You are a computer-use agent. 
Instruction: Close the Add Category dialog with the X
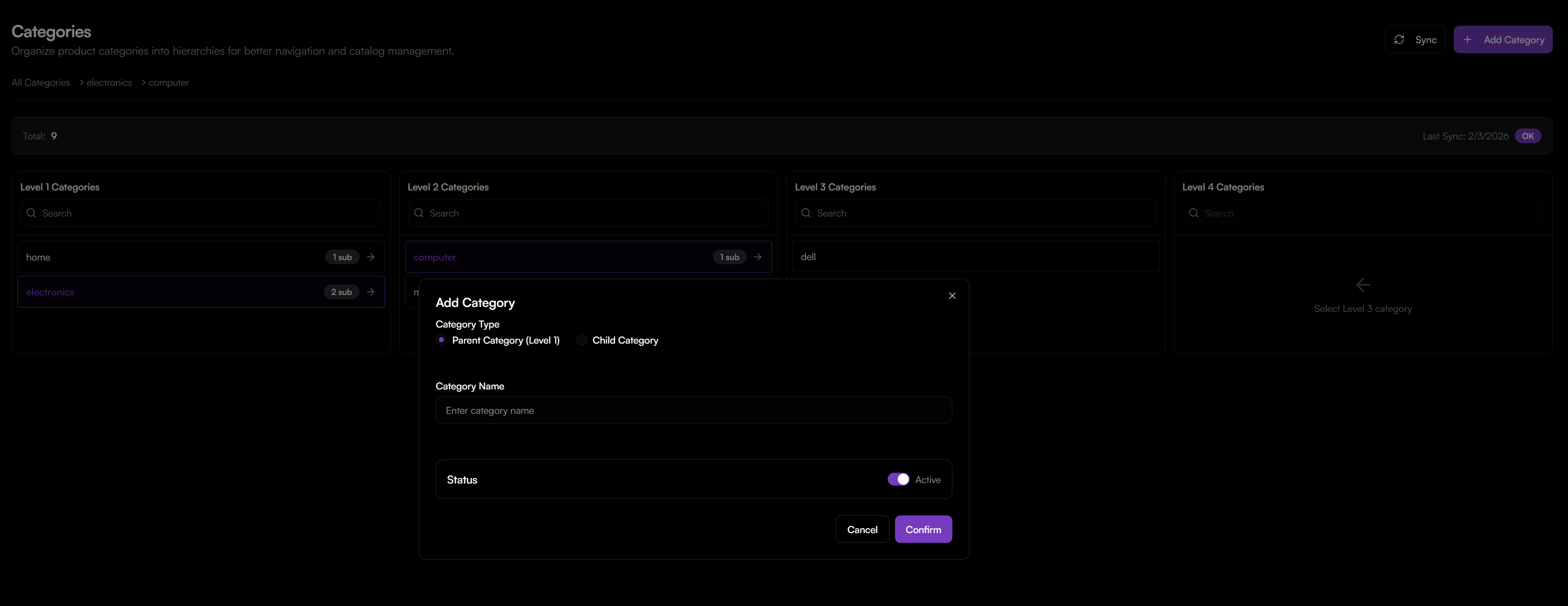click(952, 296)
